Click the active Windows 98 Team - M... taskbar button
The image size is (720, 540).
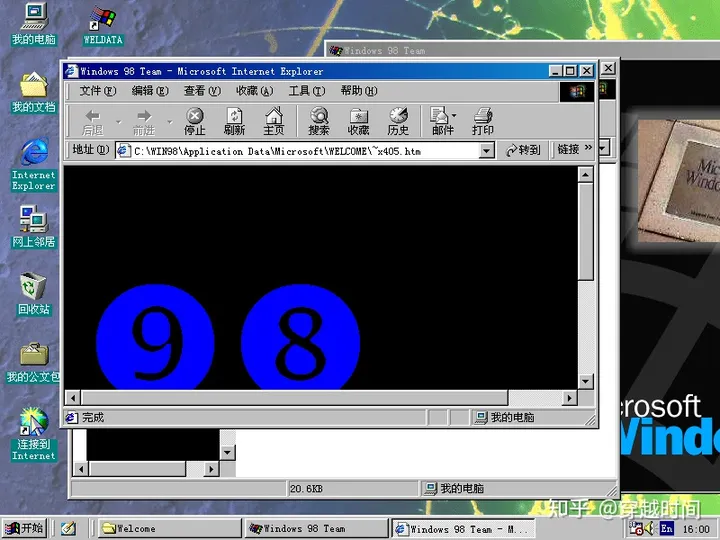[462, 529]
